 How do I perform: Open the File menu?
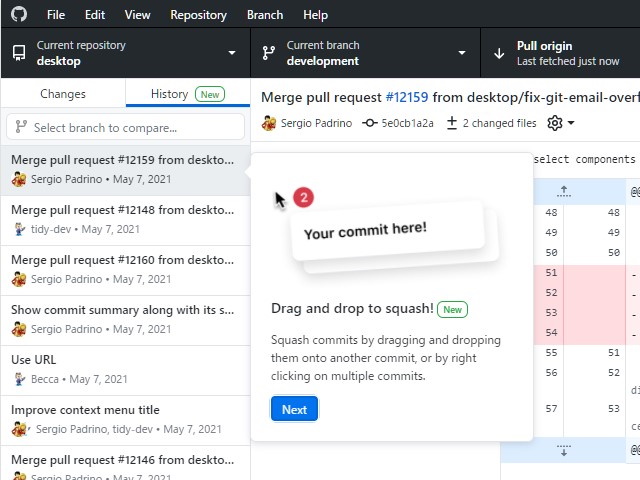pyautogui.click(x=56, y=15)
